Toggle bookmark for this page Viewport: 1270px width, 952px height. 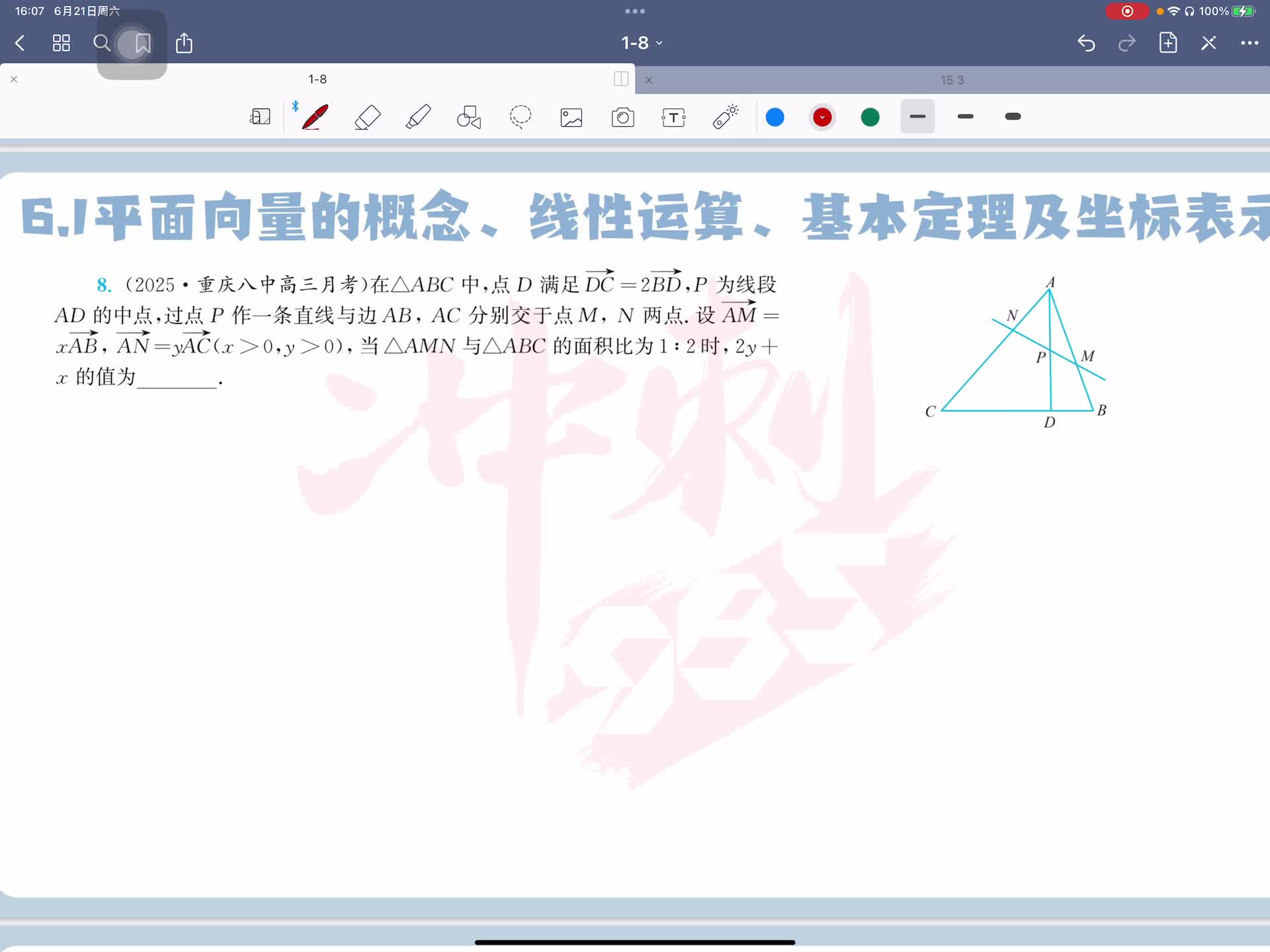(142, 44)
